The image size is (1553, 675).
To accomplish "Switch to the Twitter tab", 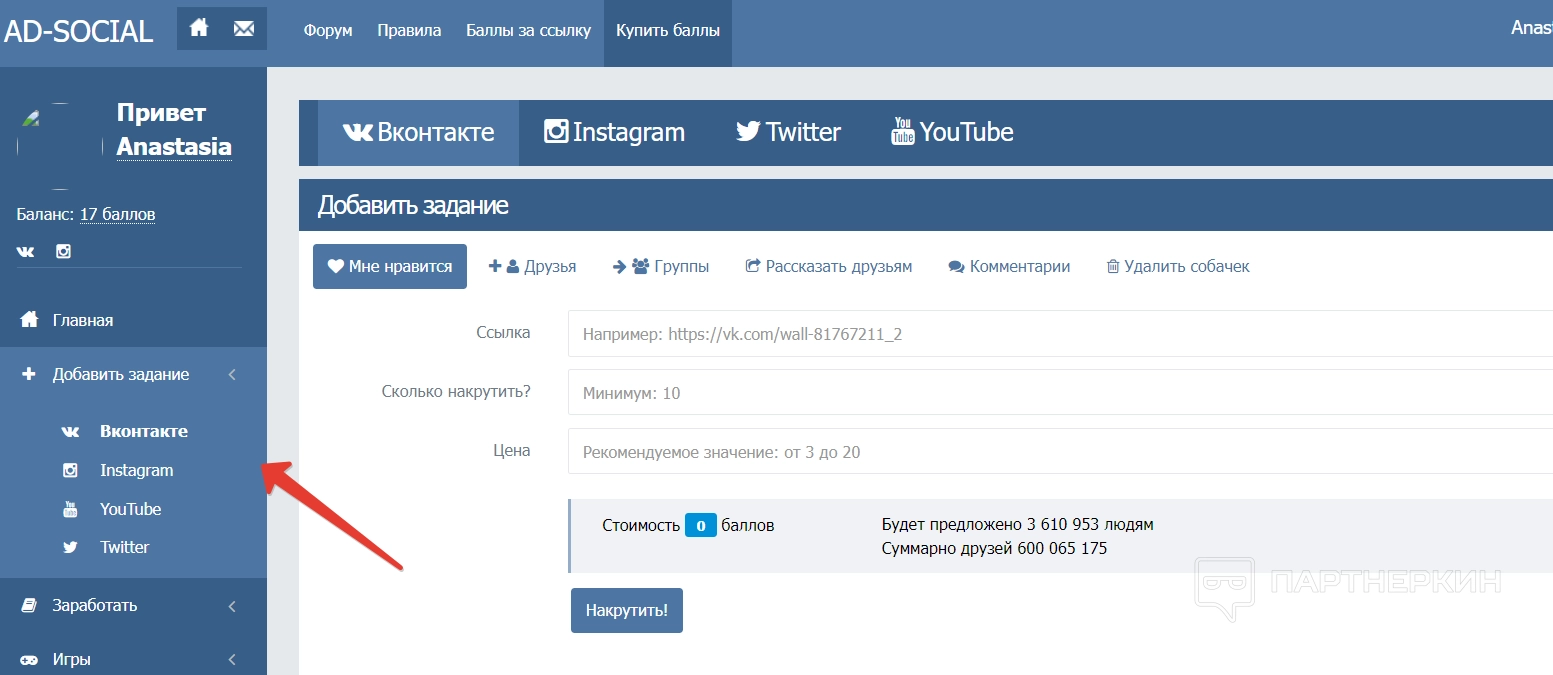I will coord(788,132).
